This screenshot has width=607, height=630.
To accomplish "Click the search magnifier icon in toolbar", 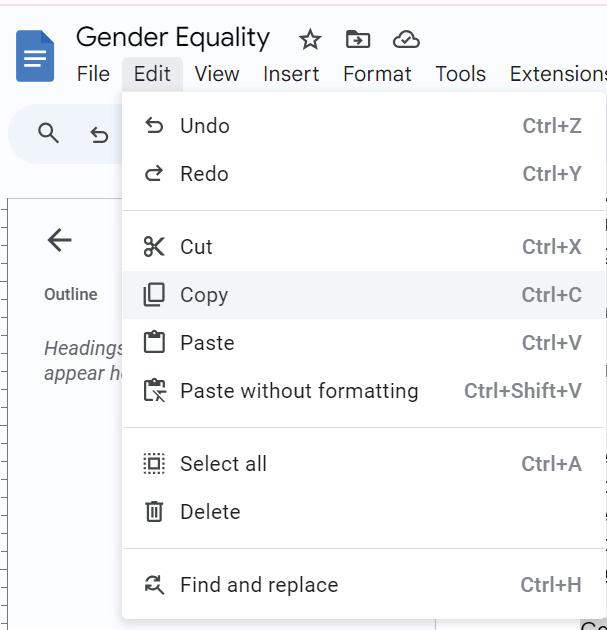I will click(x=48, y=133).
